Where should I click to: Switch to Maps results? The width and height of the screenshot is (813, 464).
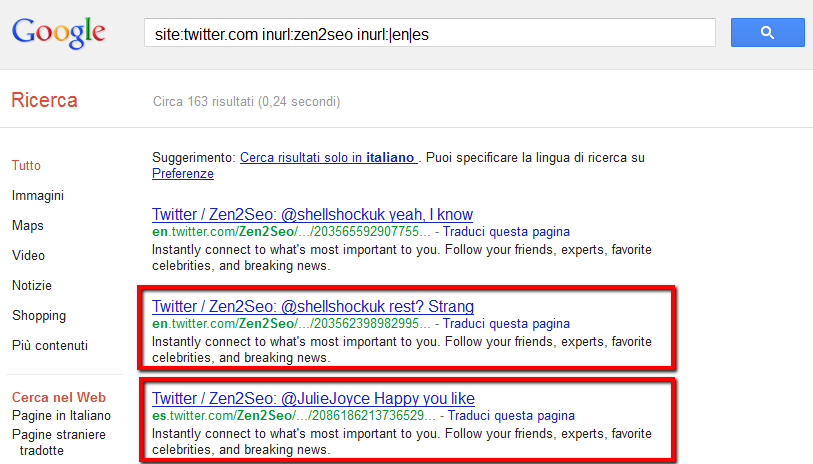(28, 226)
